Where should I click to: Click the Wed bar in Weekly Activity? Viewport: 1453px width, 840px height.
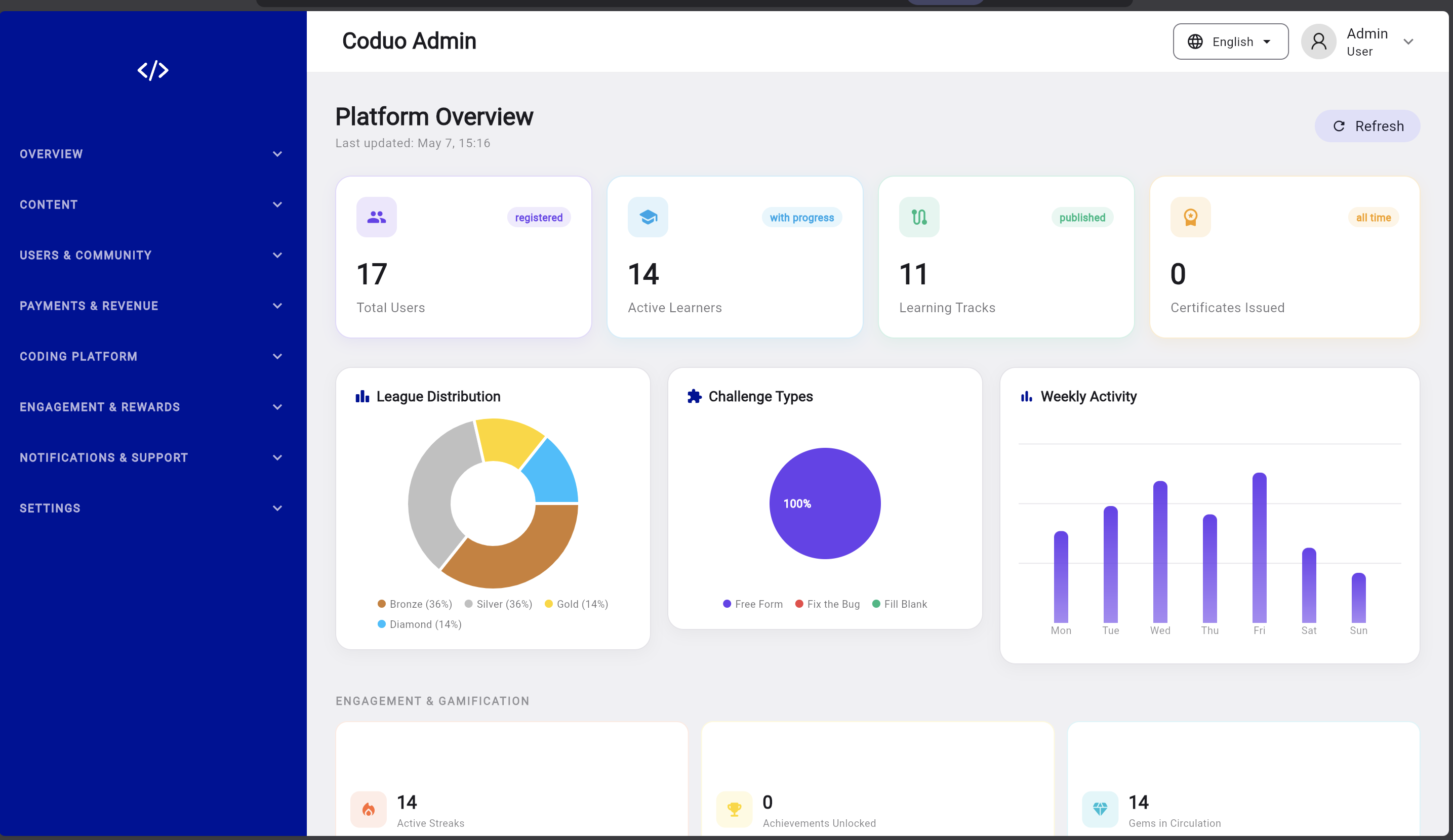1160,552
